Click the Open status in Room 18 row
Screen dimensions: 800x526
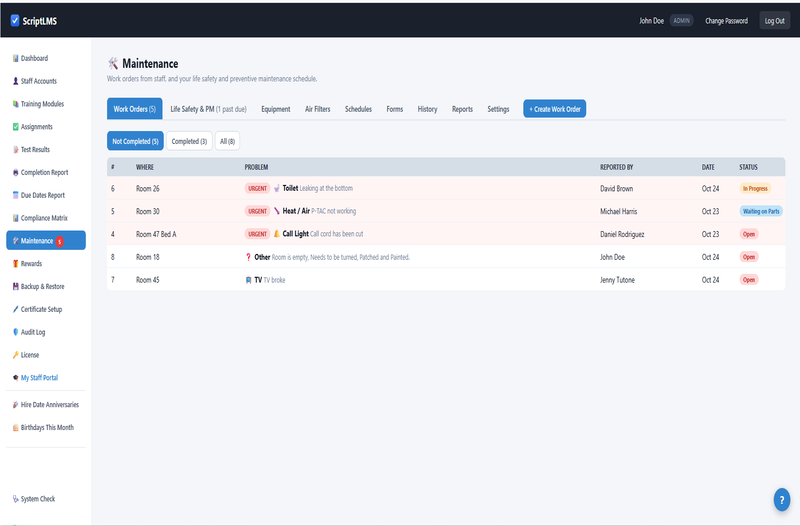point(749,257)
